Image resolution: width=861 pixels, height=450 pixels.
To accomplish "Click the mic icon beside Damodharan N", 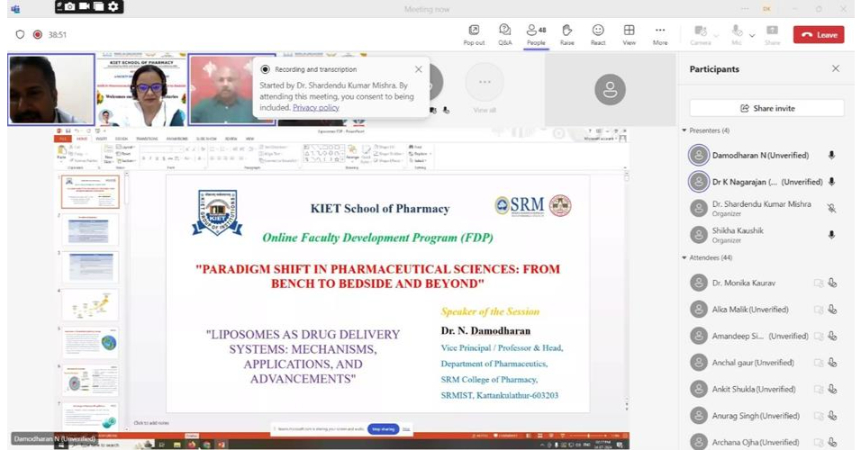I will coord(832,155).
